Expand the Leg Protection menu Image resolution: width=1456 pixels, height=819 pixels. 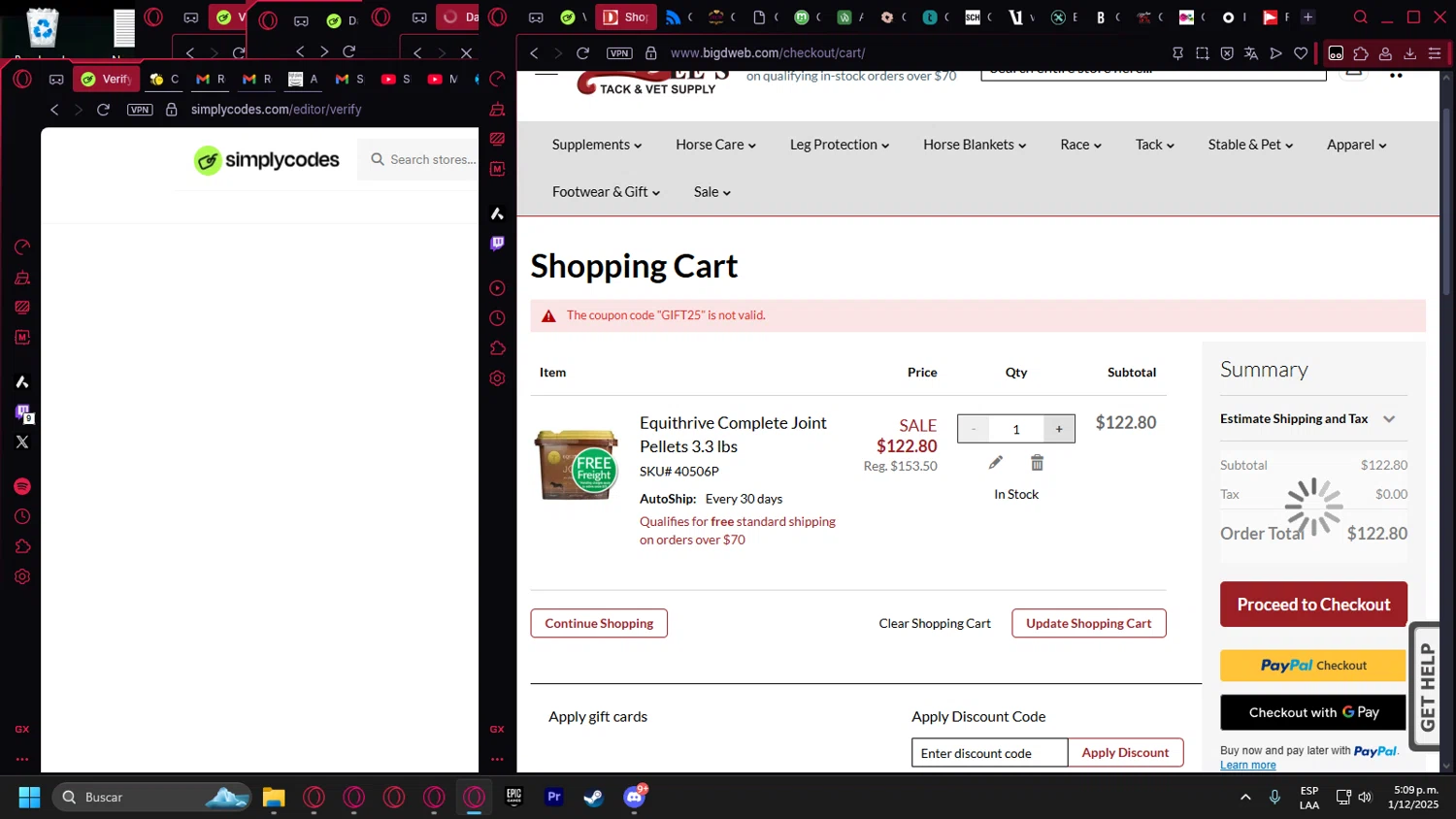pos(840,145)
